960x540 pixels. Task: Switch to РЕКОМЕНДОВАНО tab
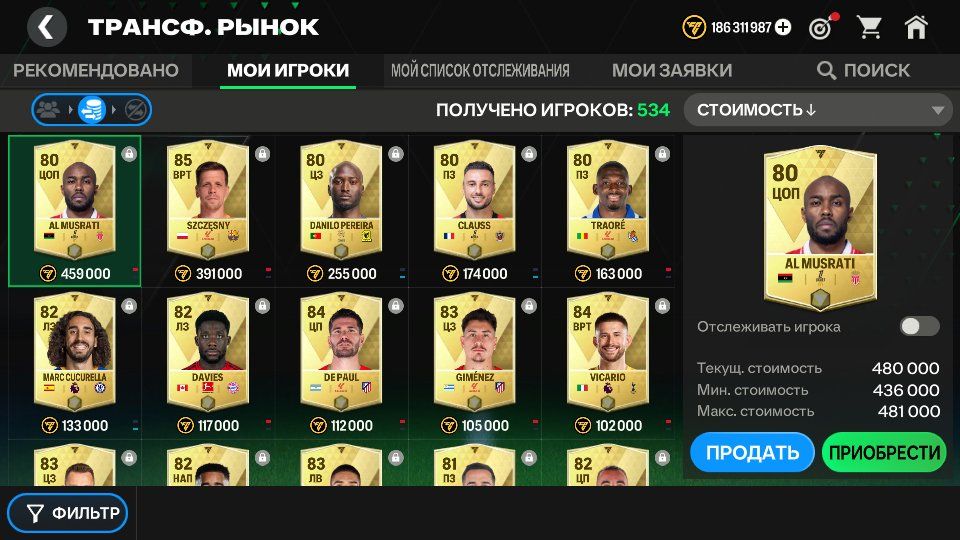coord(96,70)
